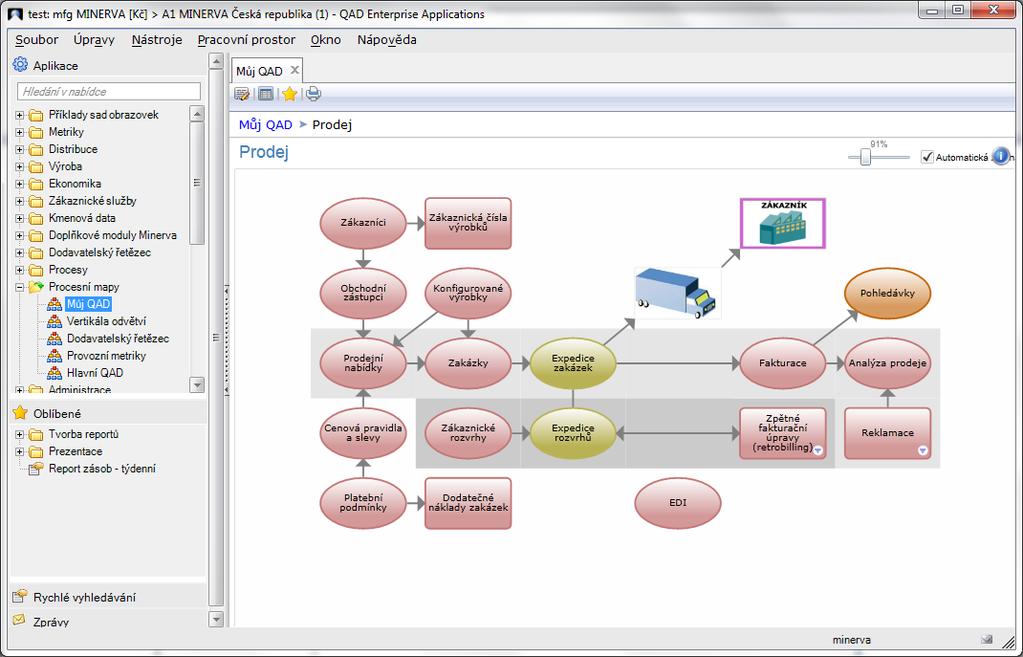Click the table view icon in the toolbar
The width and height of the screenshot is (1023, 657).
[266, 94]
